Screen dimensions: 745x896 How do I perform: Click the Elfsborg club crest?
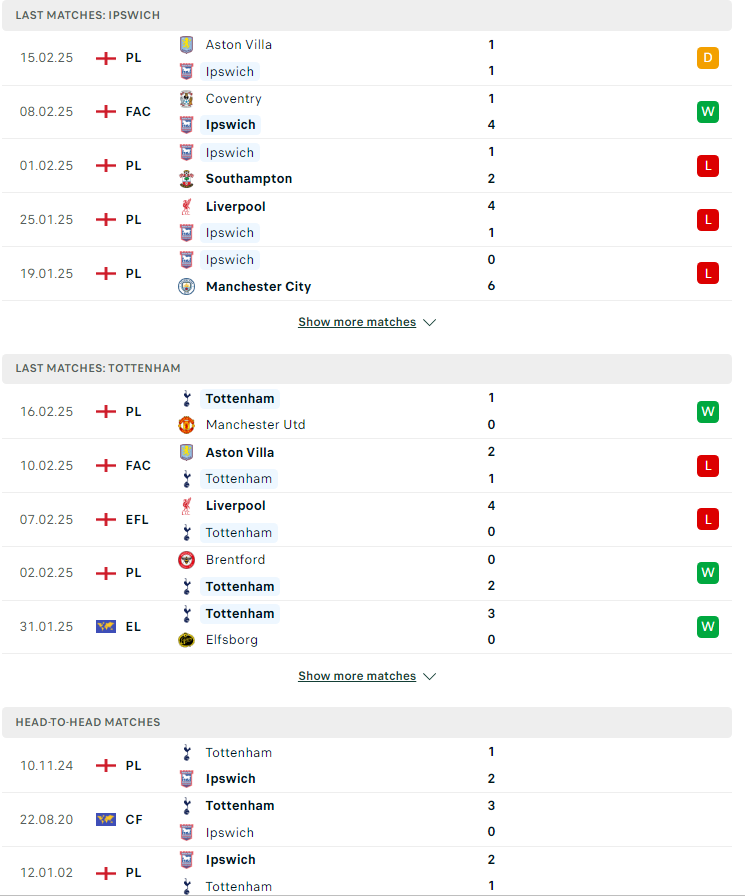pyautogui.click(x=186, y=640)
